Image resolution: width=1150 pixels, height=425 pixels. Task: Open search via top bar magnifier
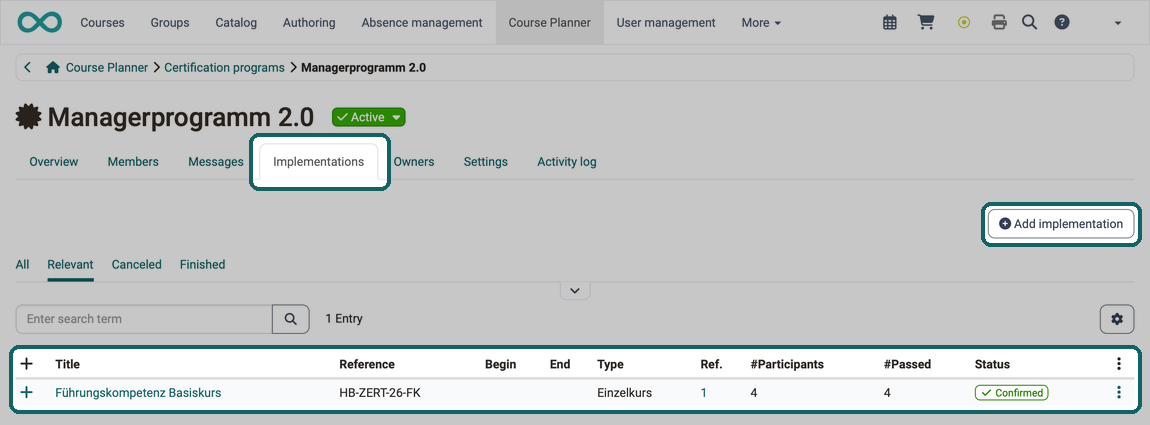1030,23
